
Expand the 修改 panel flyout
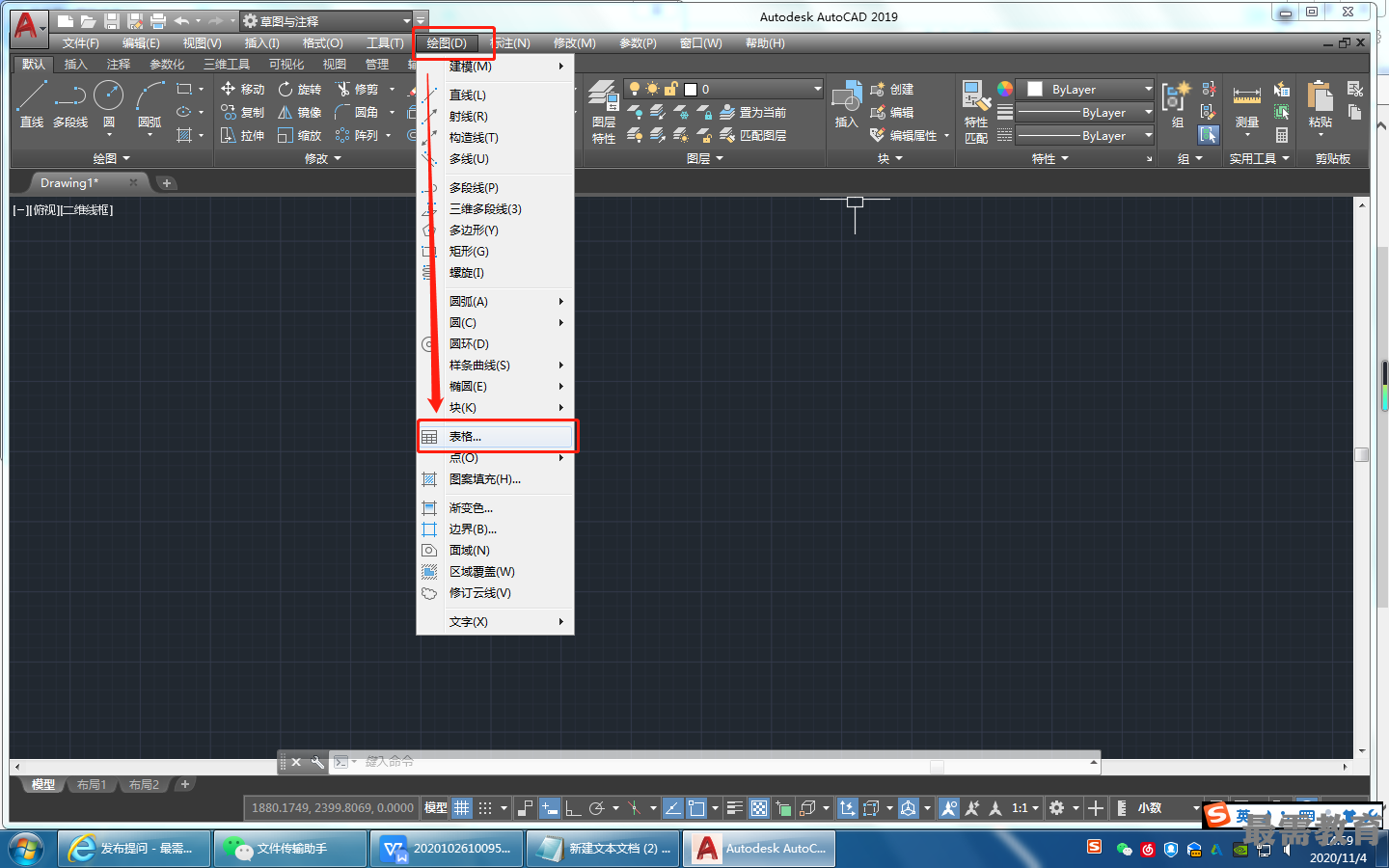pos(323,158)
